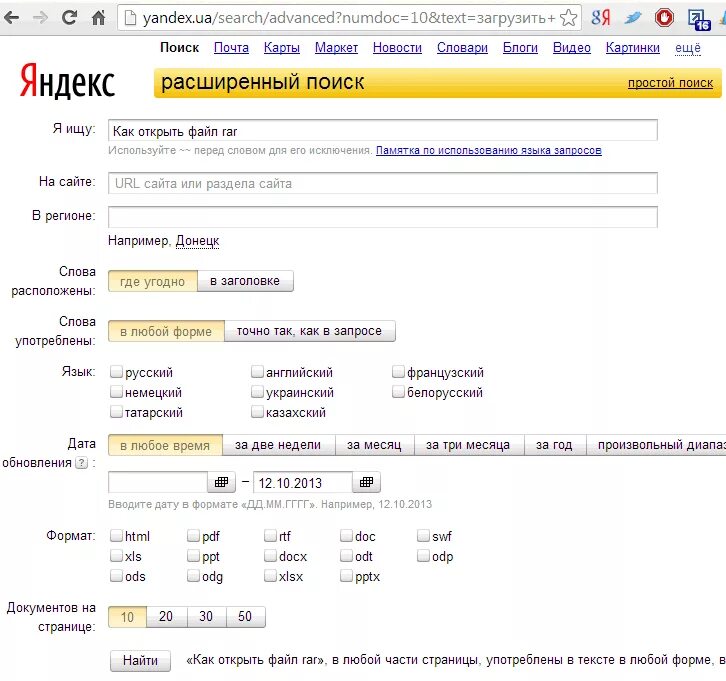Select the xls format checkbox

[x=116, y=556]
